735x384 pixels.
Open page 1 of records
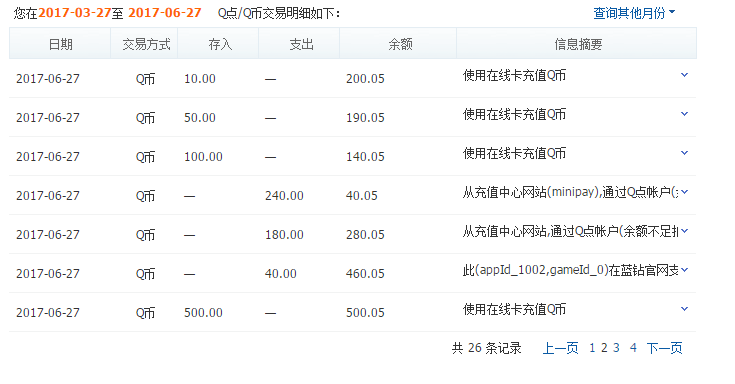592,348
